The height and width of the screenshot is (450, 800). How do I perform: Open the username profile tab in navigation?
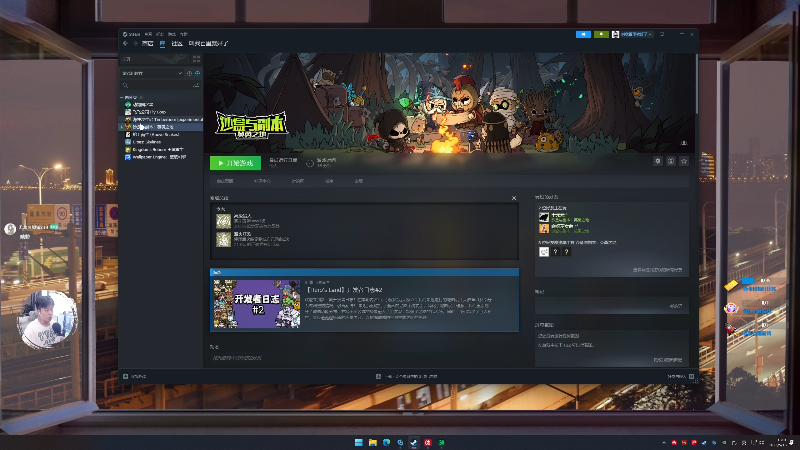tap(208, 44)
